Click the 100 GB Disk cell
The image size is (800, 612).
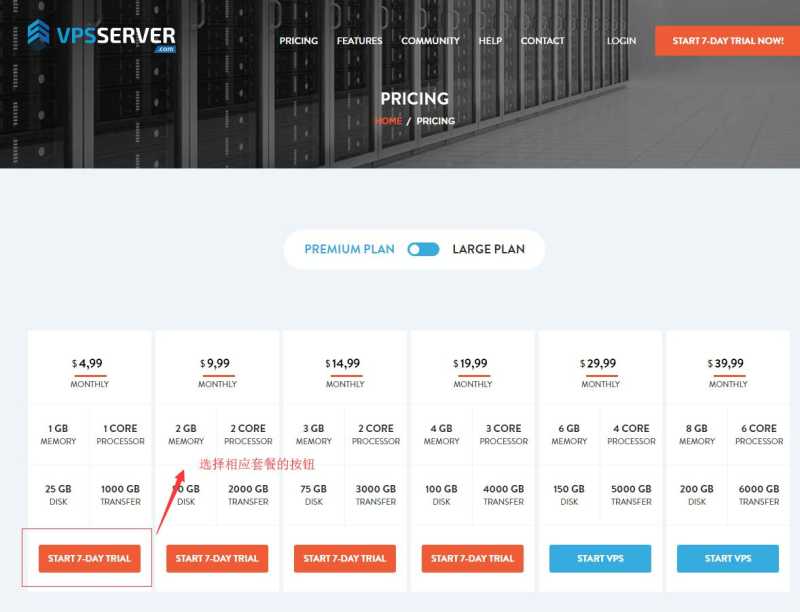441,495
